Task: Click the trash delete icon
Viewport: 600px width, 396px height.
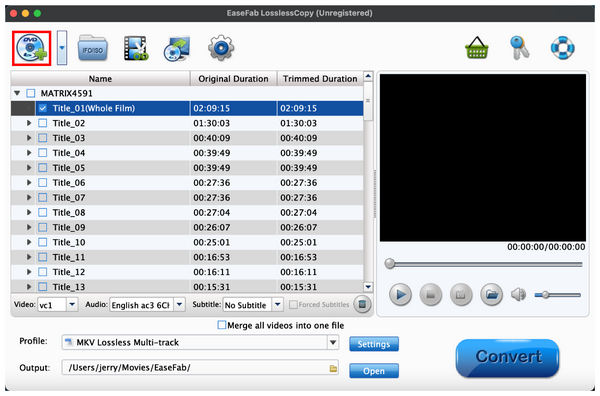Action: coord(362,305)
